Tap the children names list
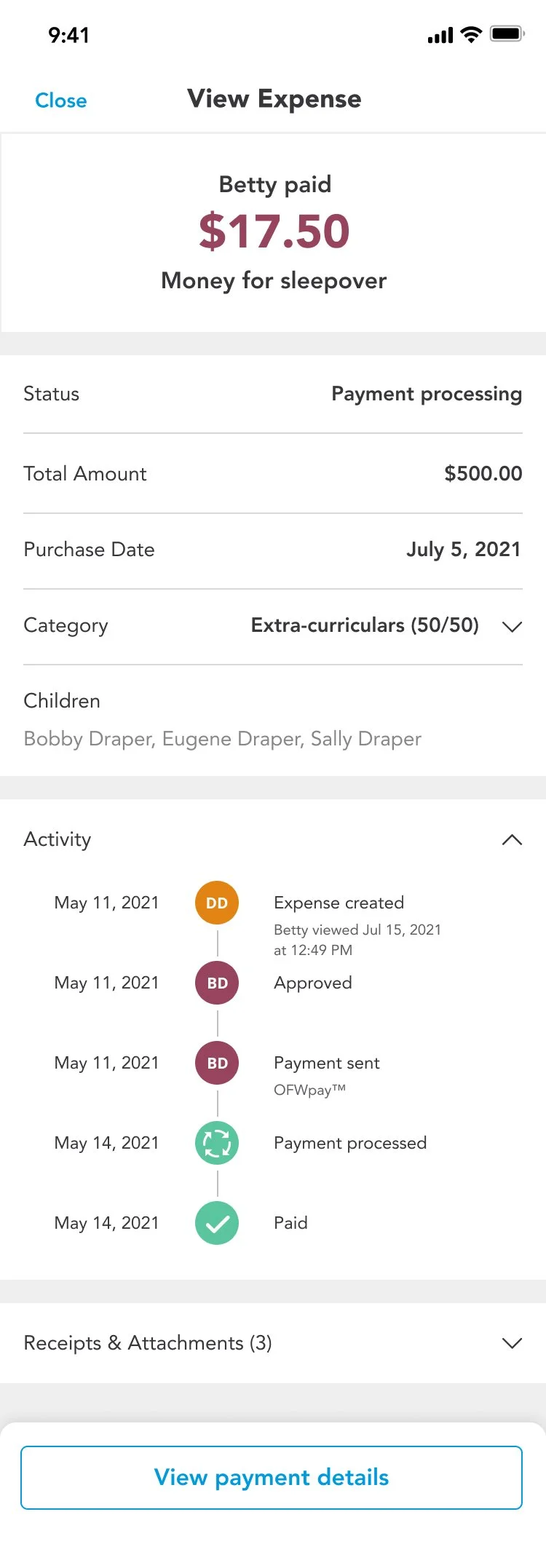 click(x=223, y=739)
